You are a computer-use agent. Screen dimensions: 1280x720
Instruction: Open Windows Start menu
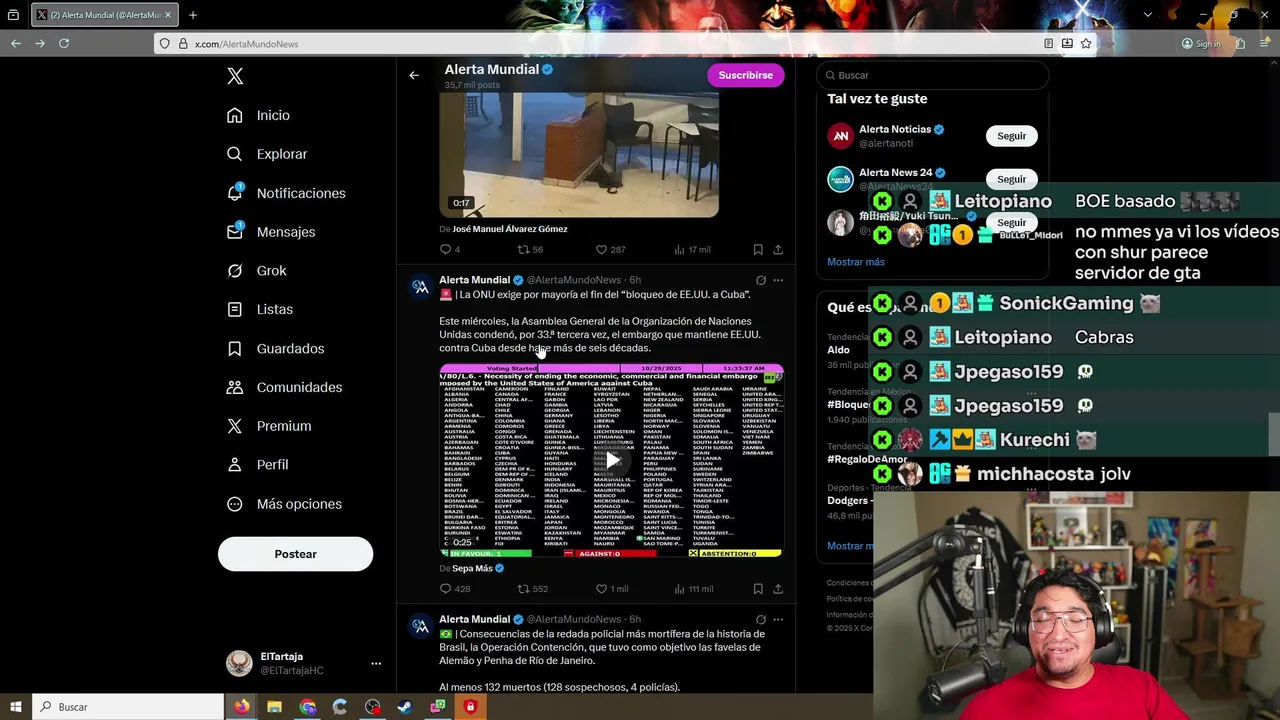click(15, 707)
